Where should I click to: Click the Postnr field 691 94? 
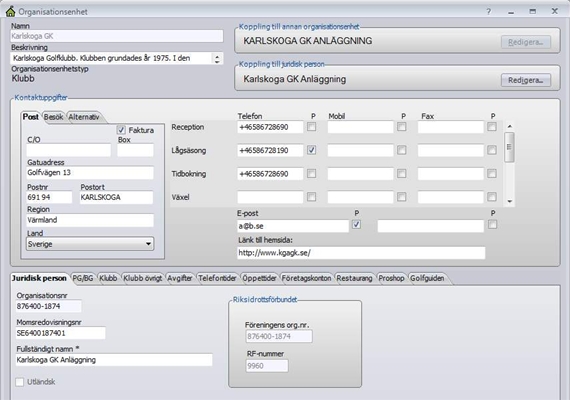(x=49, y=197)
